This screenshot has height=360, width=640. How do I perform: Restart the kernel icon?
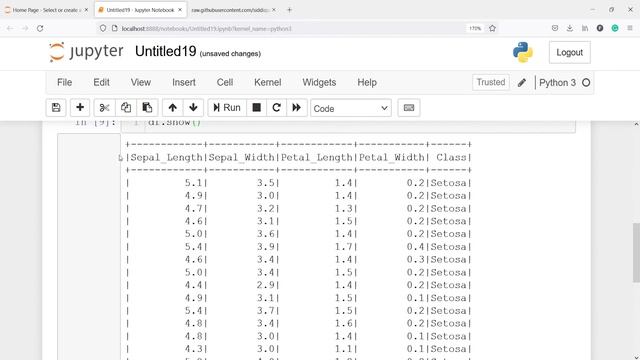[276, 108]
